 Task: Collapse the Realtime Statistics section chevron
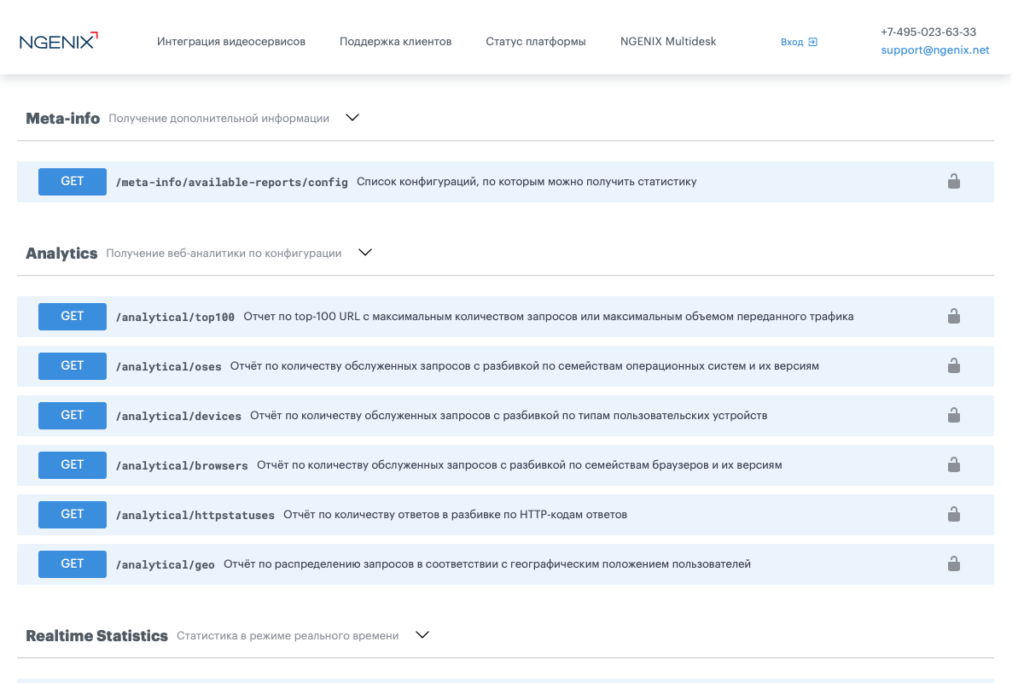(423, 635)
